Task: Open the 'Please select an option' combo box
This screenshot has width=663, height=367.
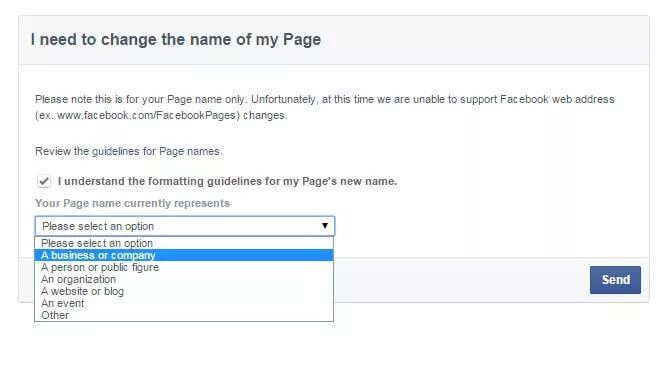Action: click(185, 226)
